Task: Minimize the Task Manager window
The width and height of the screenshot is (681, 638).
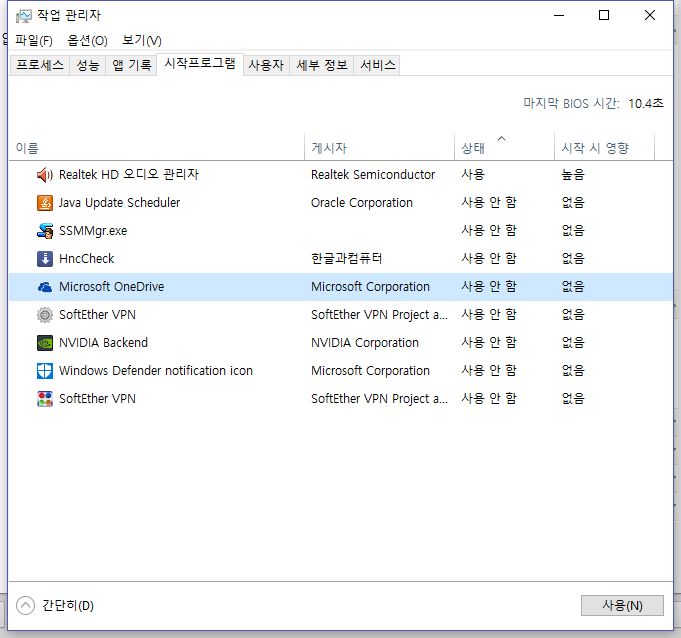Action: [x=559, y=16]
